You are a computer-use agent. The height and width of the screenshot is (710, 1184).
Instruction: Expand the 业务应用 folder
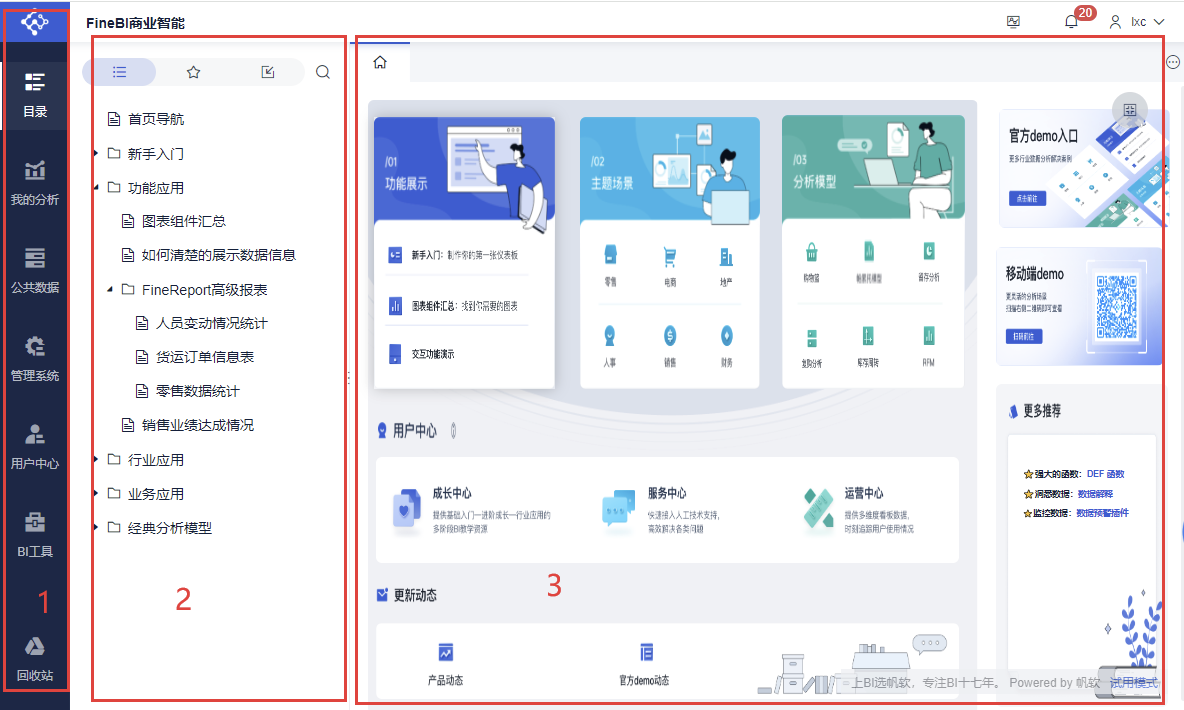97,493
